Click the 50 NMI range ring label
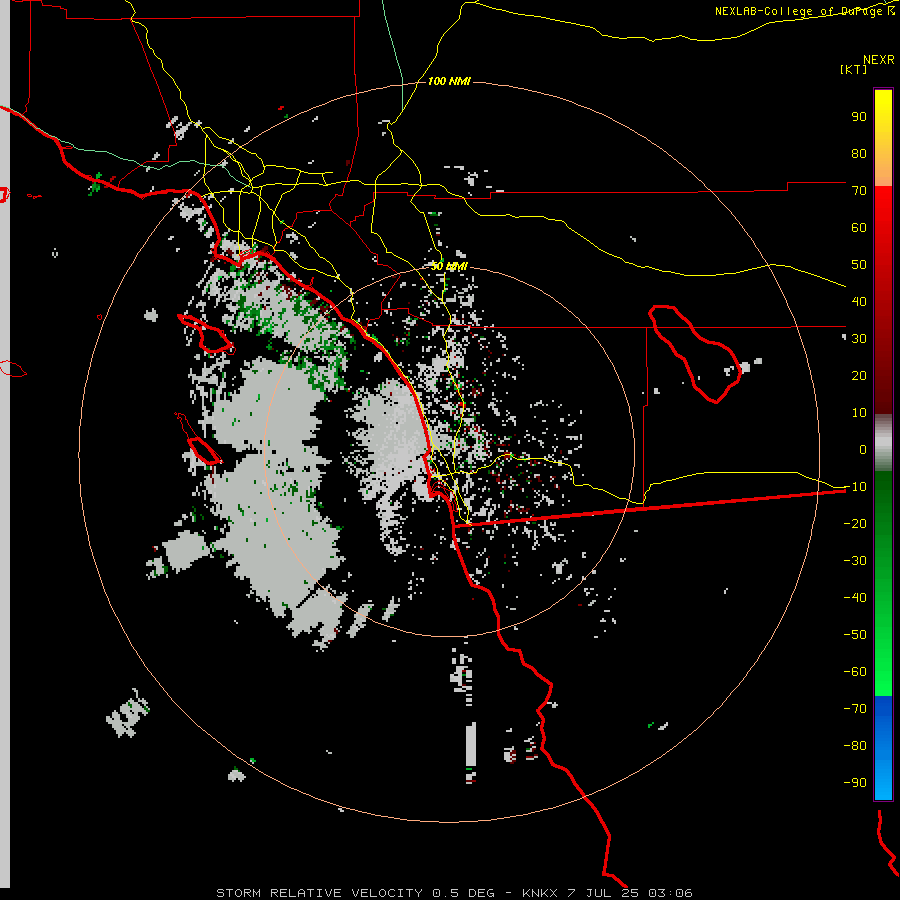The height and width of the screenshot is (900, 900). (449, 266)
